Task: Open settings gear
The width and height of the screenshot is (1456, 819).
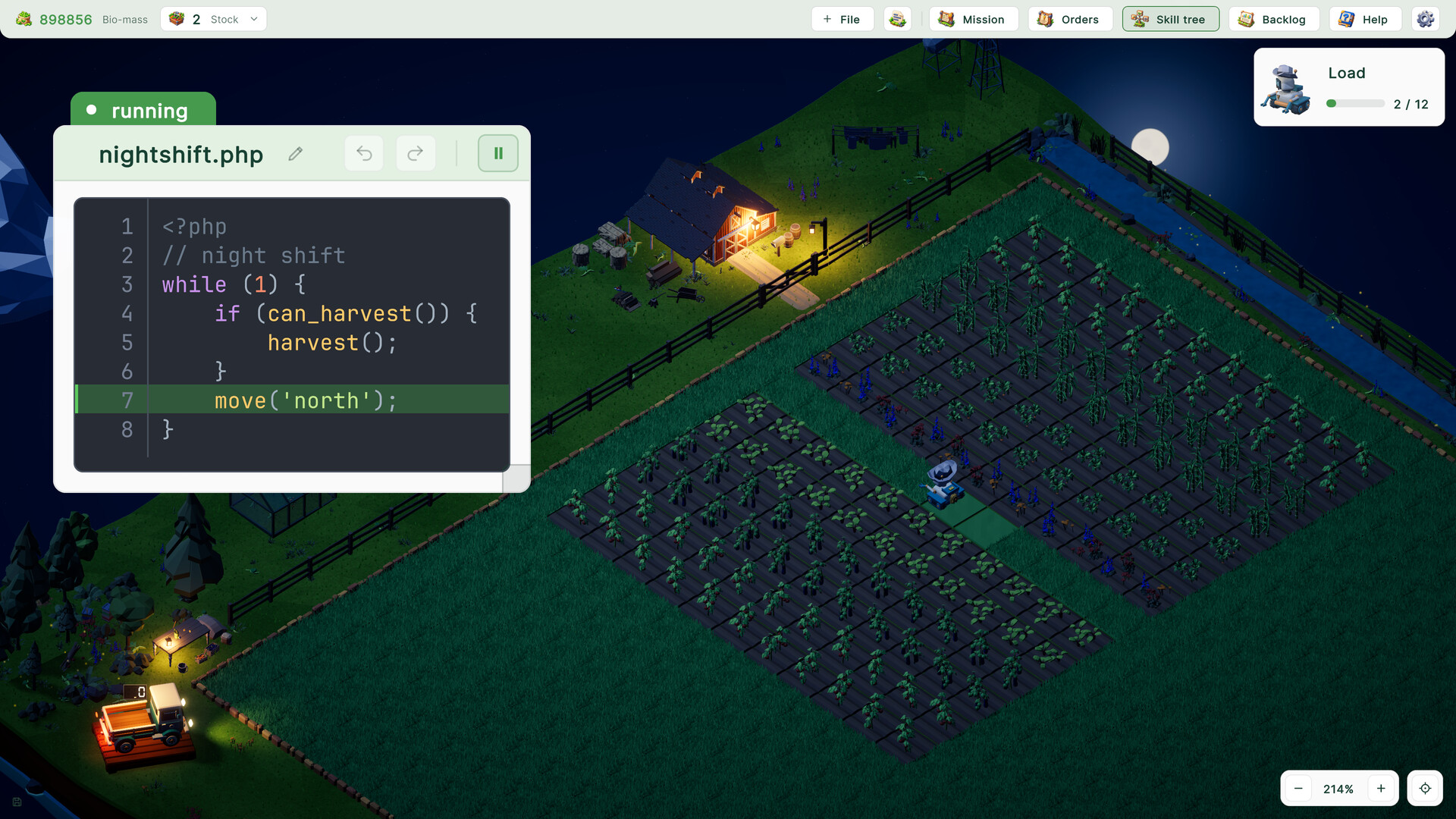Action: click(x=1426, y=19)
